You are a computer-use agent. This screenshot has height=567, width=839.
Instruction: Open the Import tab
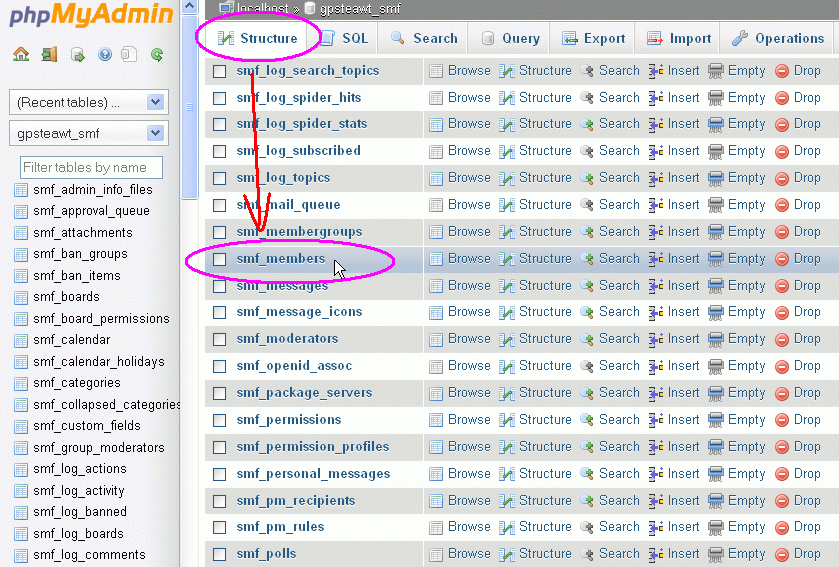pyautogui.click(x=678, y=39)
